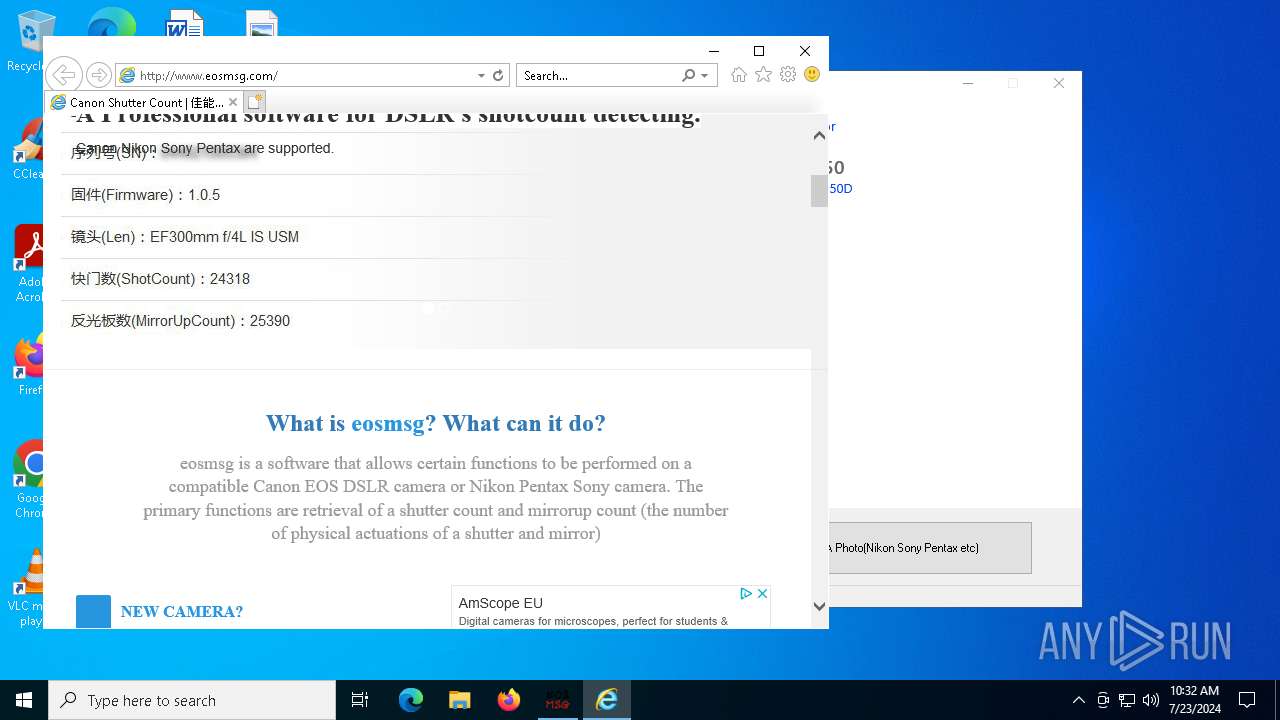Viewport: 1280px width, 720px height.
Task: Close the Canon Shutter Count tab
Action: [233, 102]
